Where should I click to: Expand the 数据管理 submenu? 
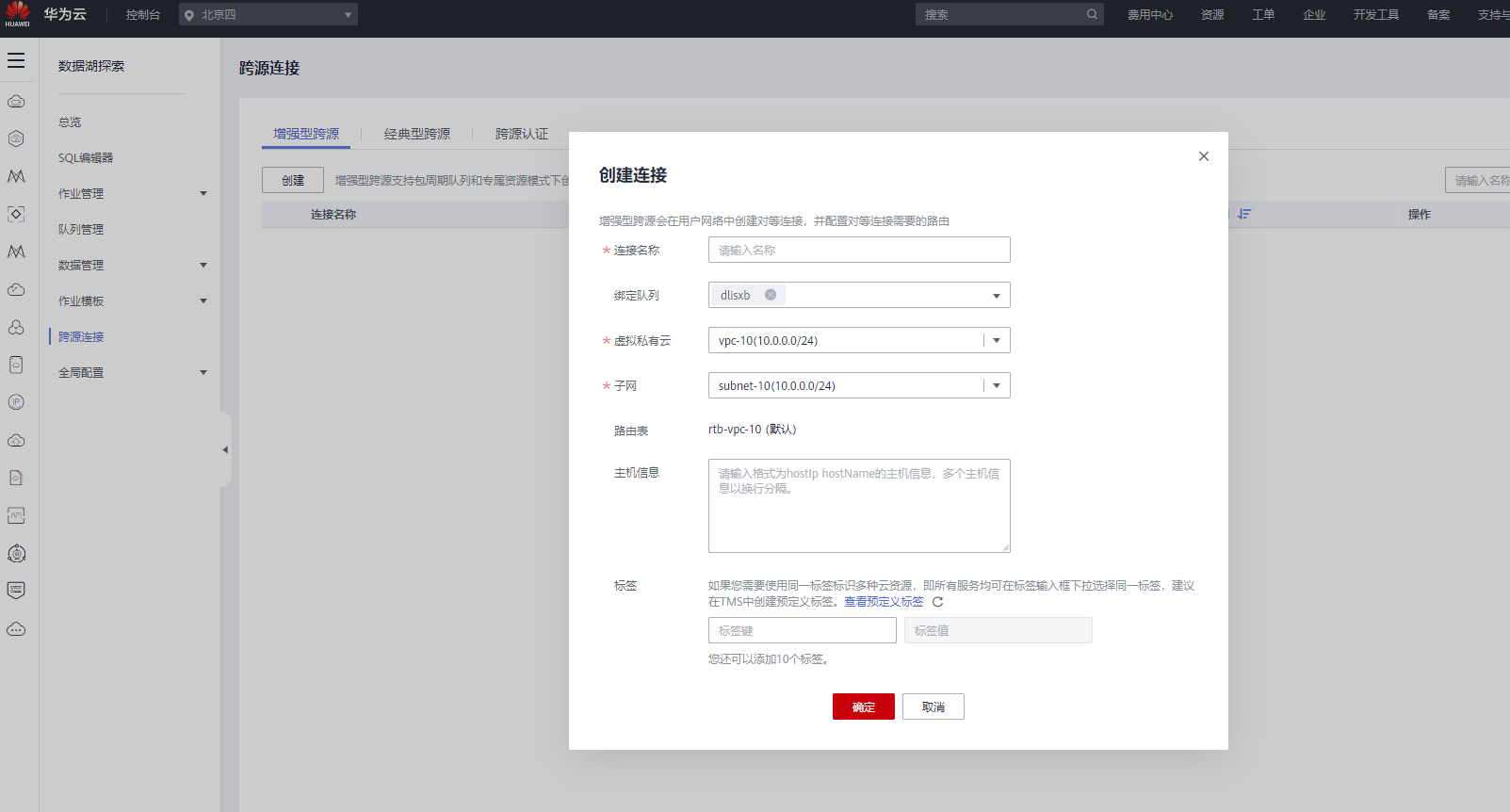pyautogui.click(x=203, y=265)
